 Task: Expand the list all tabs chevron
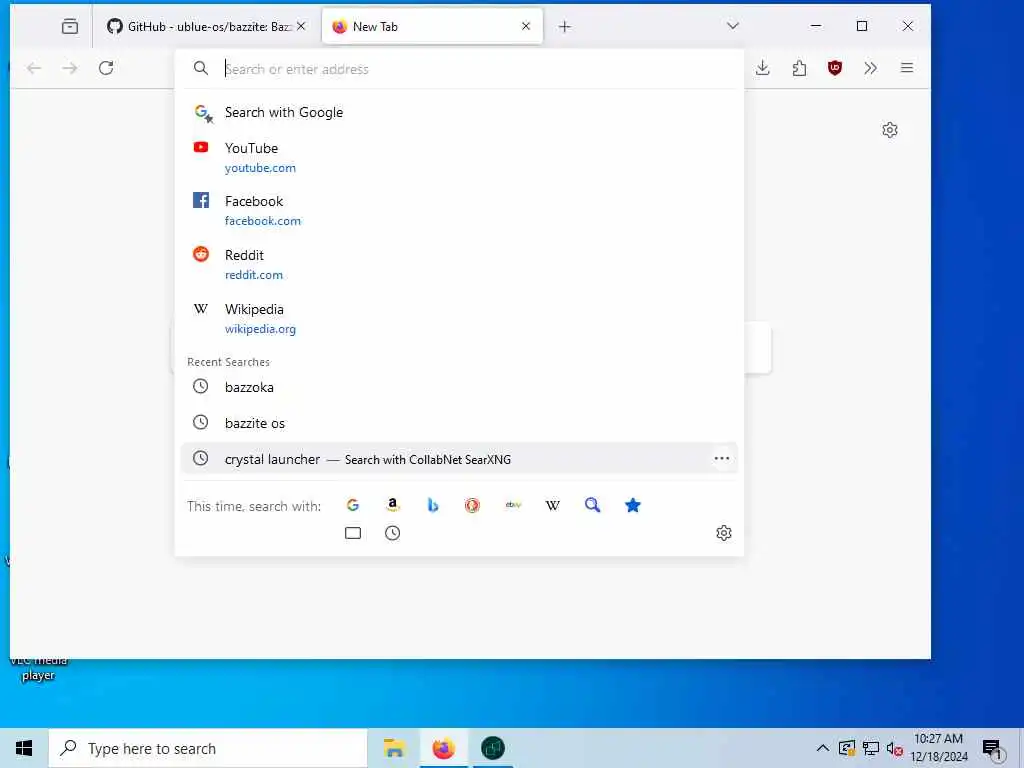(x=733, y=26)
